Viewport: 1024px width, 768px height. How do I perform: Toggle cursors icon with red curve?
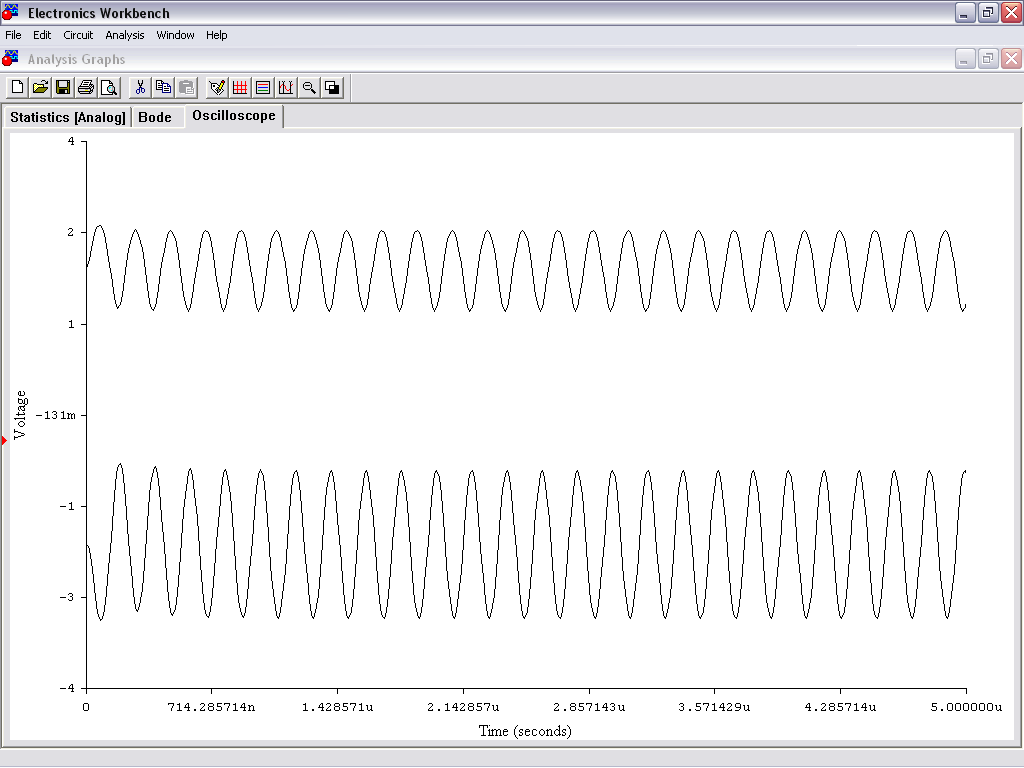[286, 88]
